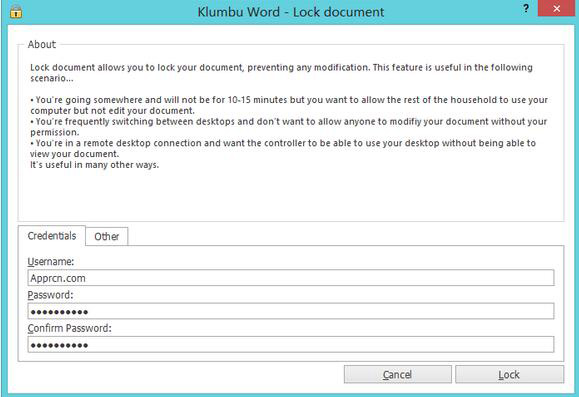Click the Cancel button
Screen dimensions: 579x397
[x=397, y=374]
